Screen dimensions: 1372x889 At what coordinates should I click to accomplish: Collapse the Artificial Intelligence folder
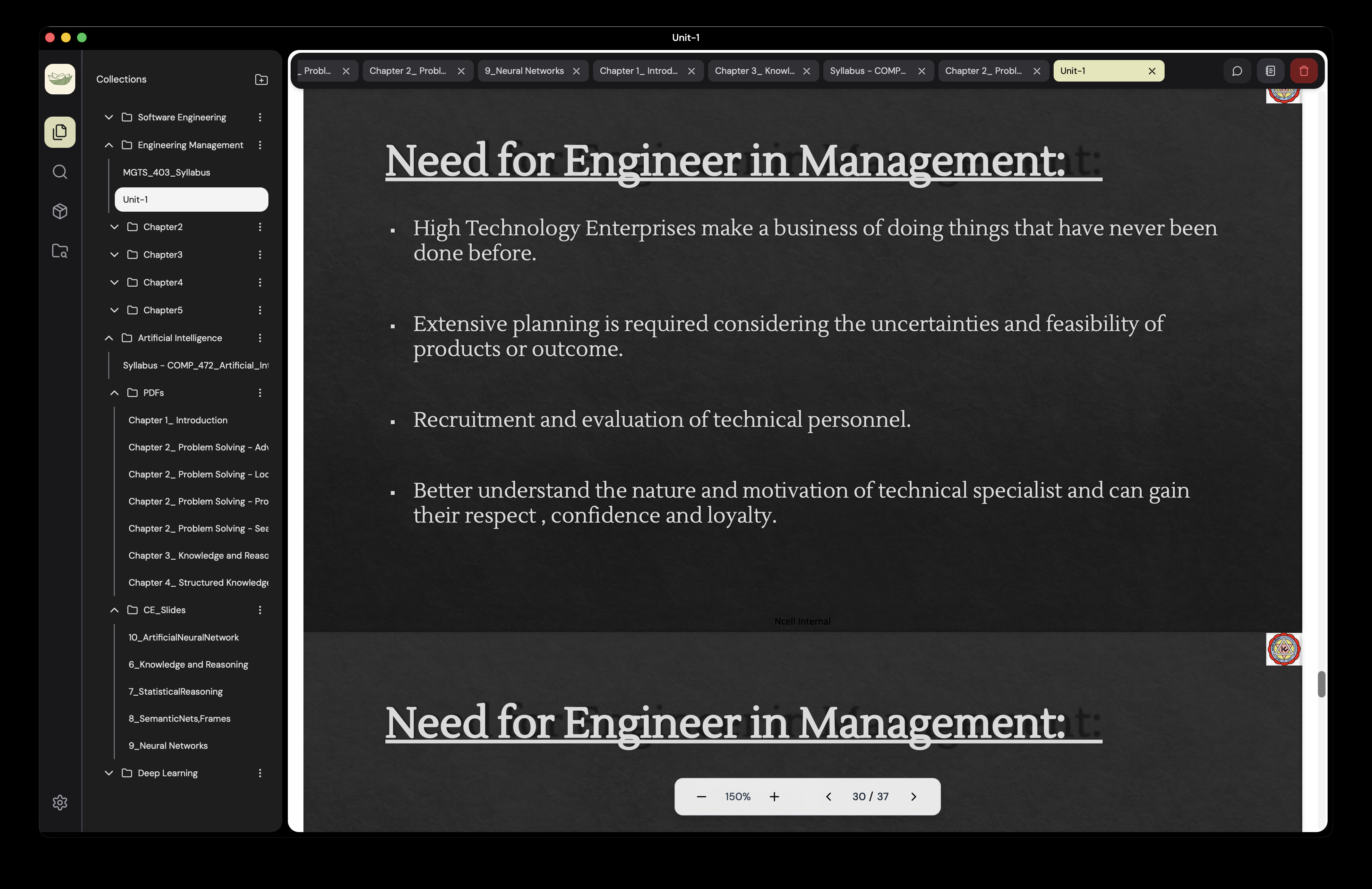pos(109,338)
